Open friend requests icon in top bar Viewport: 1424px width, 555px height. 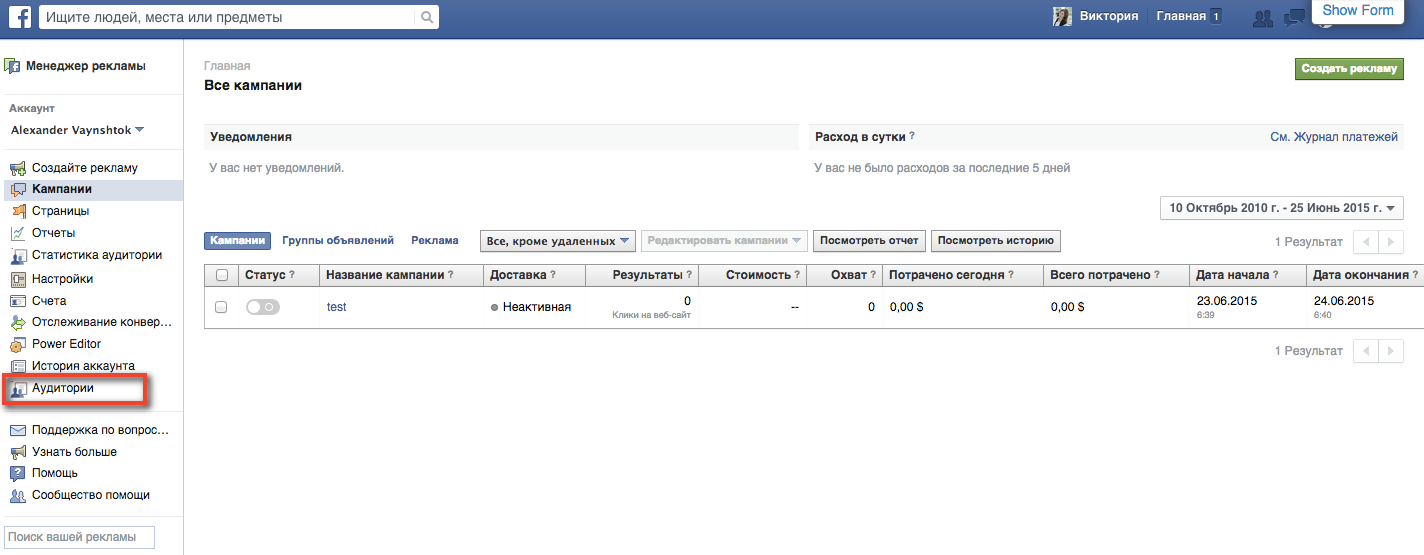(x=1263, y=17)
